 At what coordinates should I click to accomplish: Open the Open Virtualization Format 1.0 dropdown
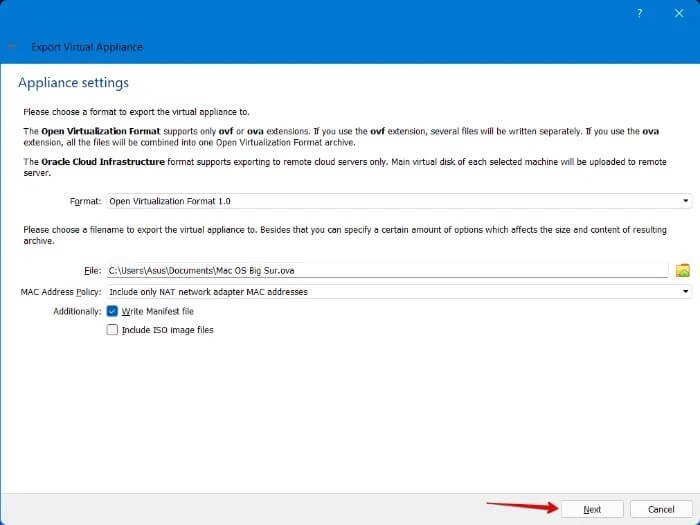point(398,201)
